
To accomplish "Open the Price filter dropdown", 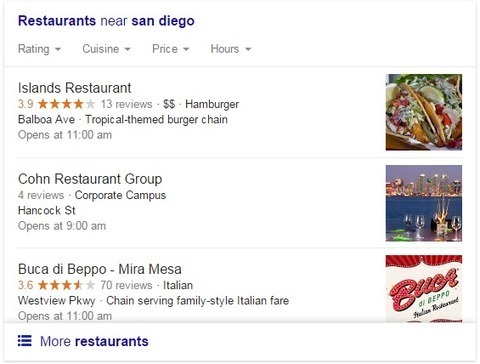I will tap(171, 49).
